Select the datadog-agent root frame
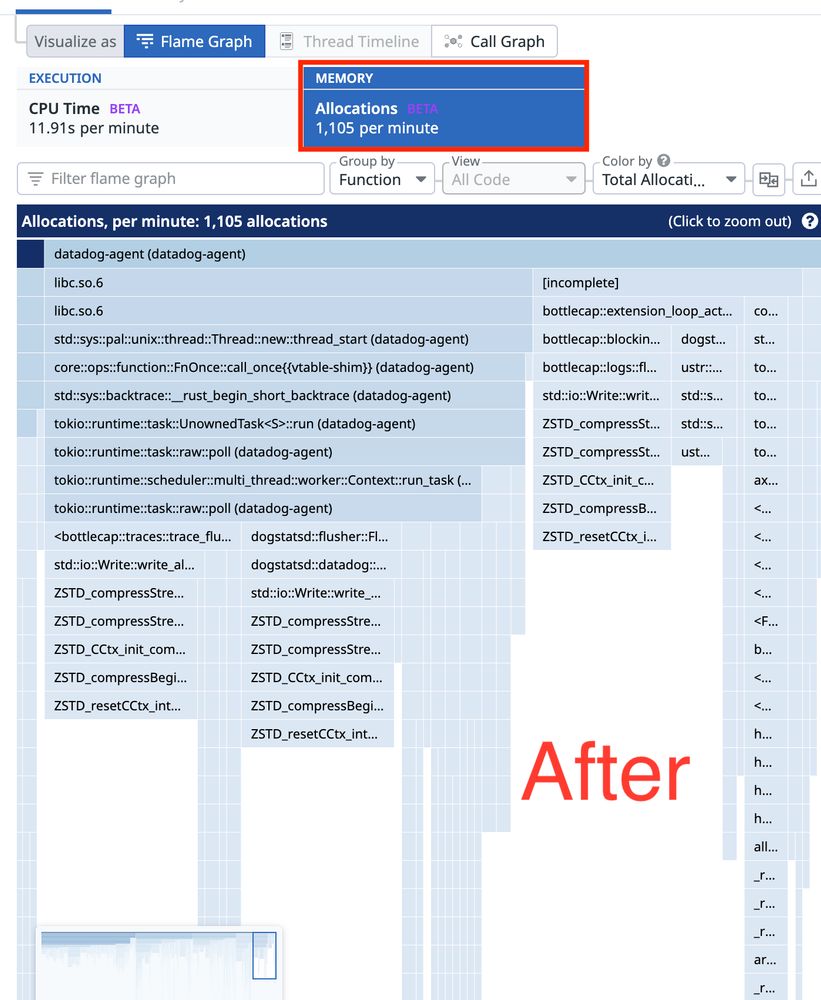Viewport: 821px width, 1000px height. [433, 254]
